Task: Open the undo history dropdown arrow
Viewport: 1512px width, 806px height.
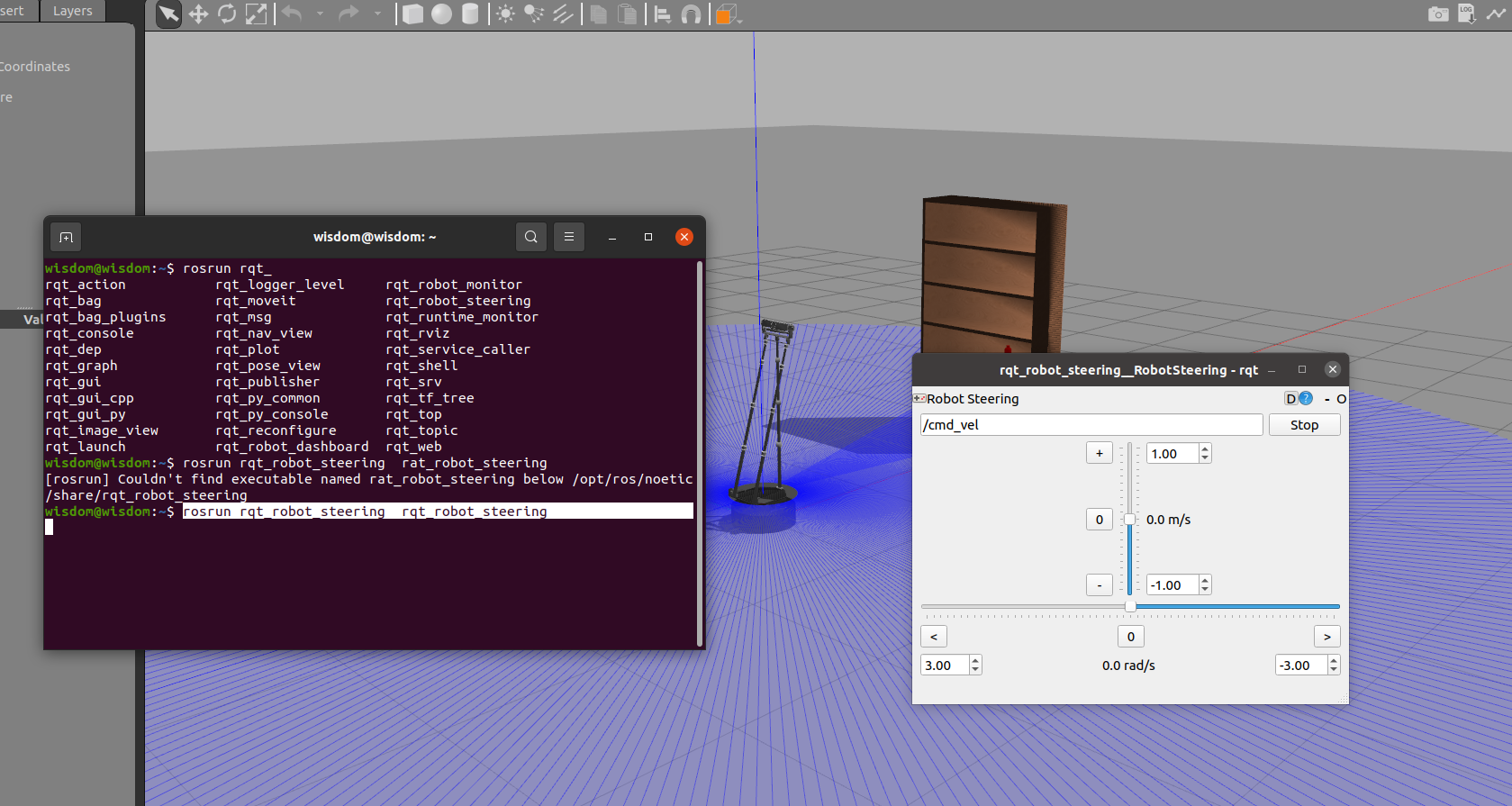Action: [320, 14]
